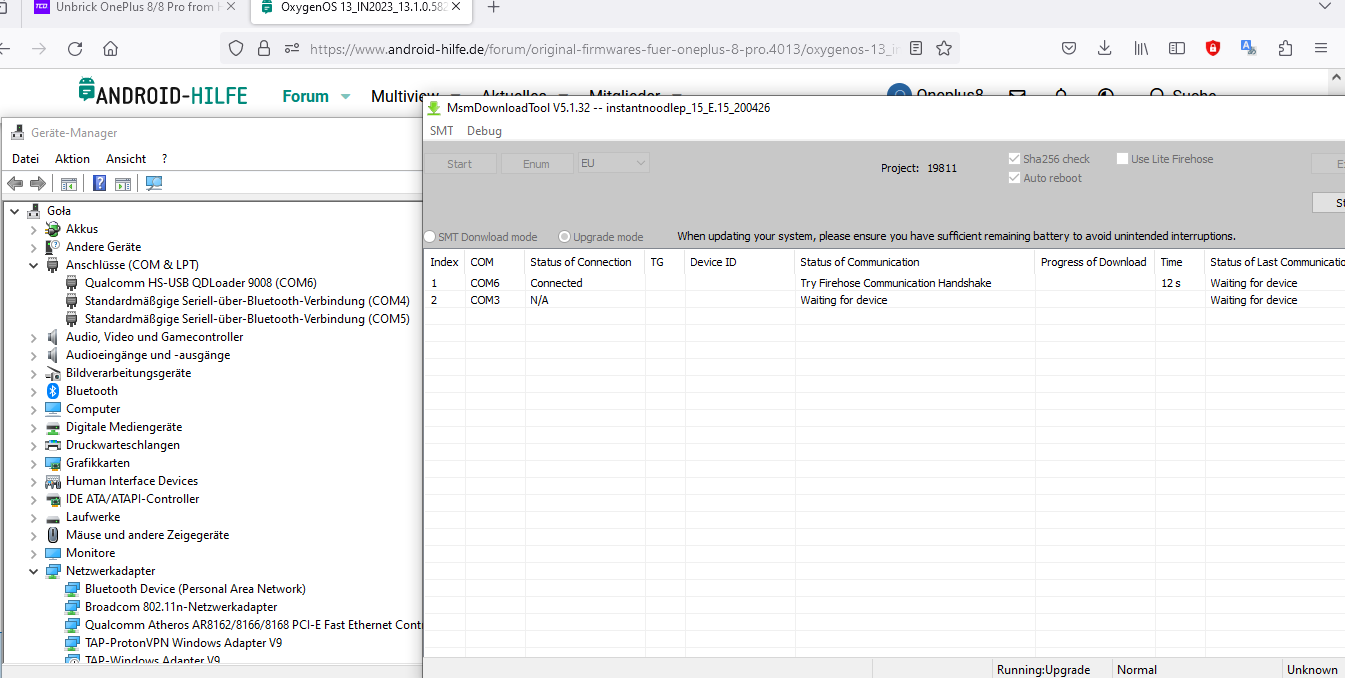The width and height of the screenshot is (1345, 678).
Task: Select the Upgrade mode radio button
Action: pos(565,237)
